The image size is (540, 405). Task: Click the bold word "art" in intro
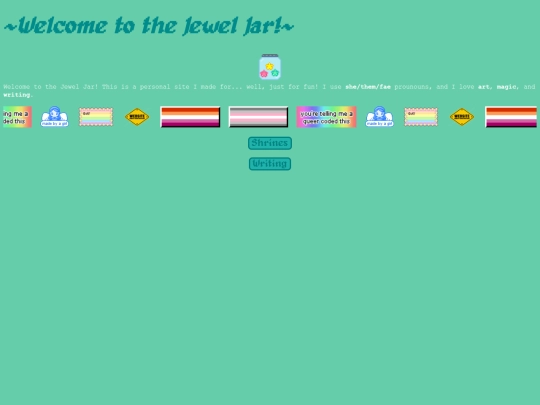coord(483,87)
